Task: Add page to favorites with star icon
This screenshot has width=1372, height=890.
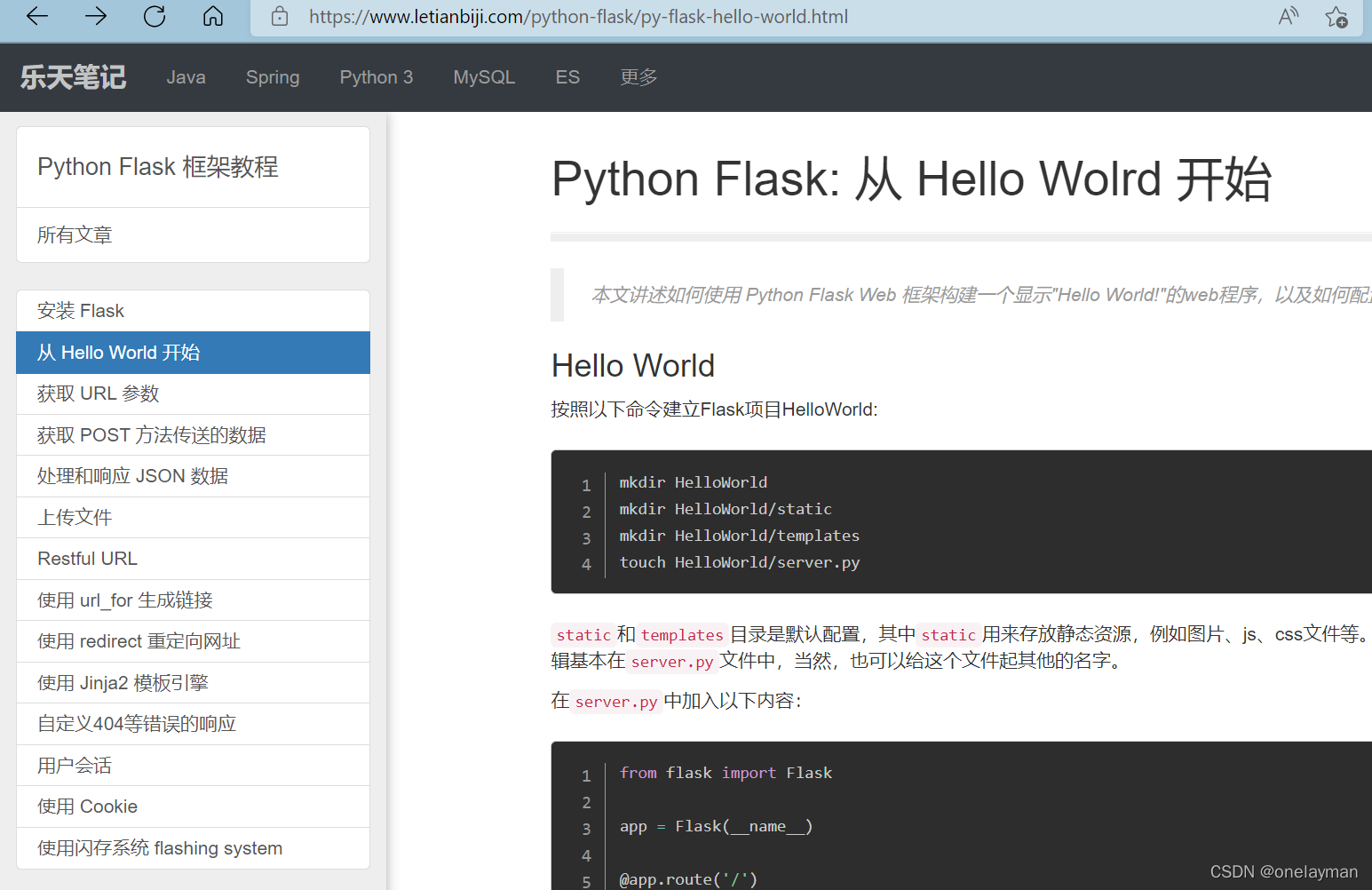Action: point(1336,17)
